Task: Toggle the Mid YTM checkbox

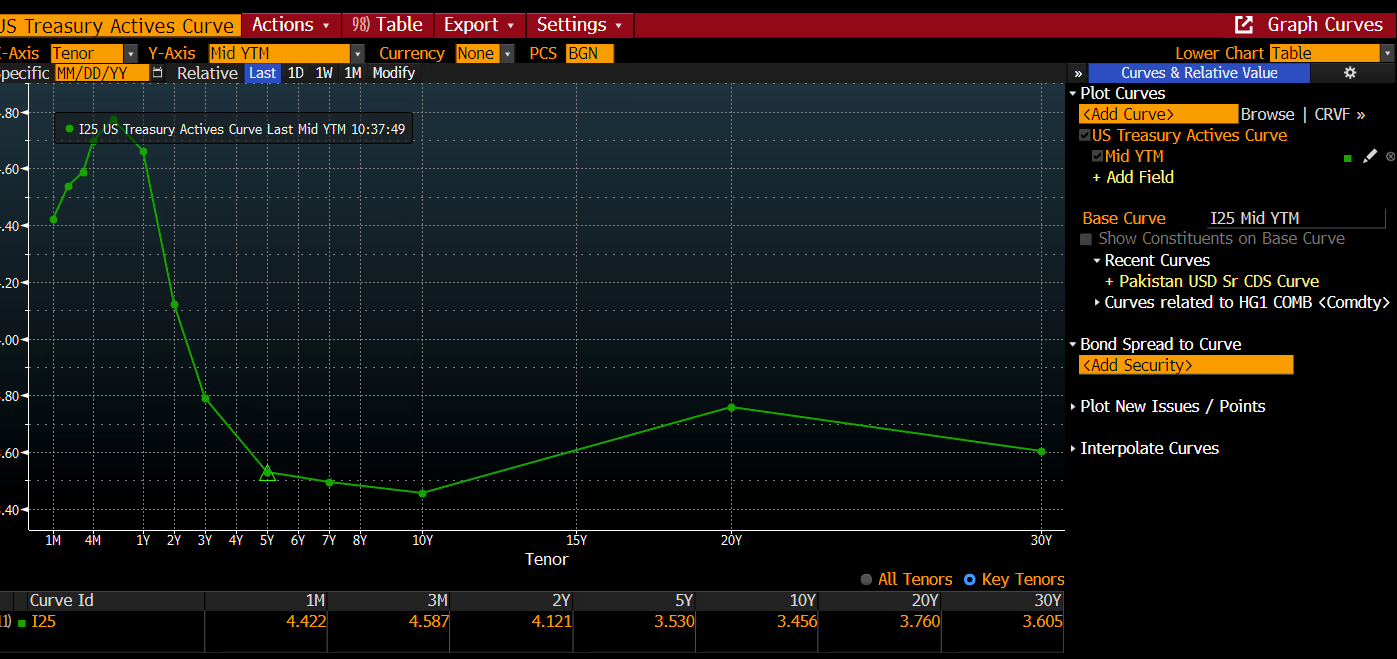Action: click(1097, 156)
